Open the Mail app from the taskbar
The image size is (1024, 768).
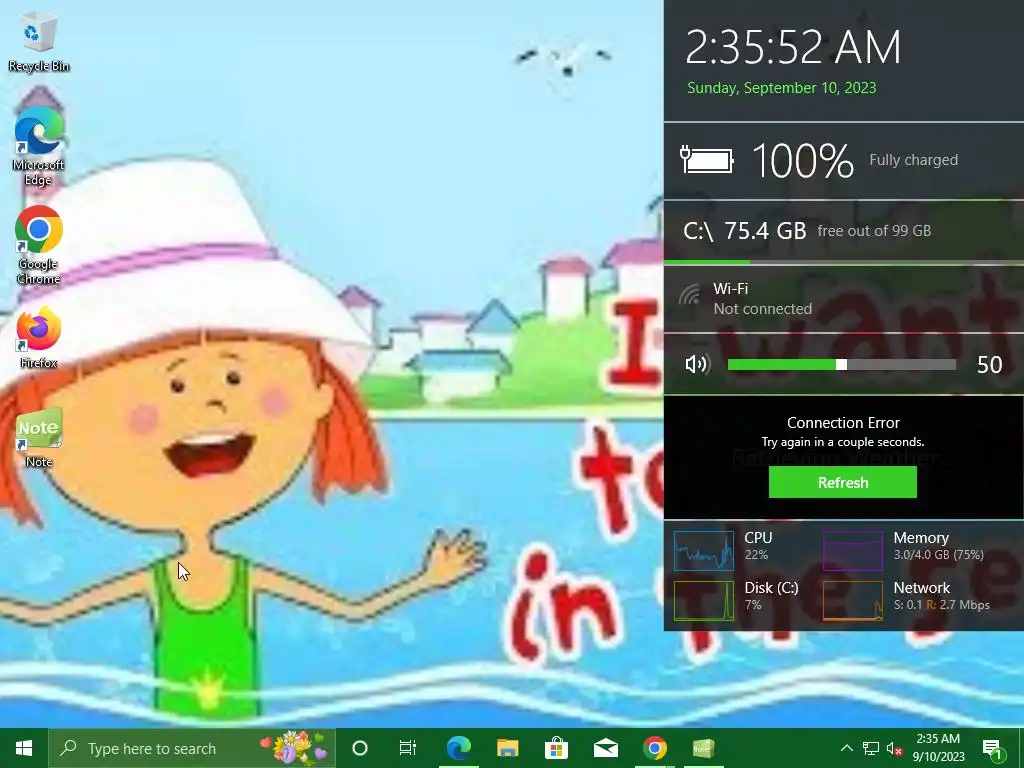click(605, 748)
